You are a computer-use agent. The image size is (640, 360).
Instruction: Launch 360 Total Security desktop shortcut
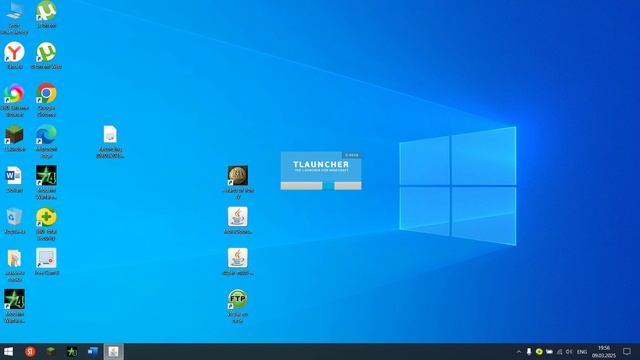46,218
